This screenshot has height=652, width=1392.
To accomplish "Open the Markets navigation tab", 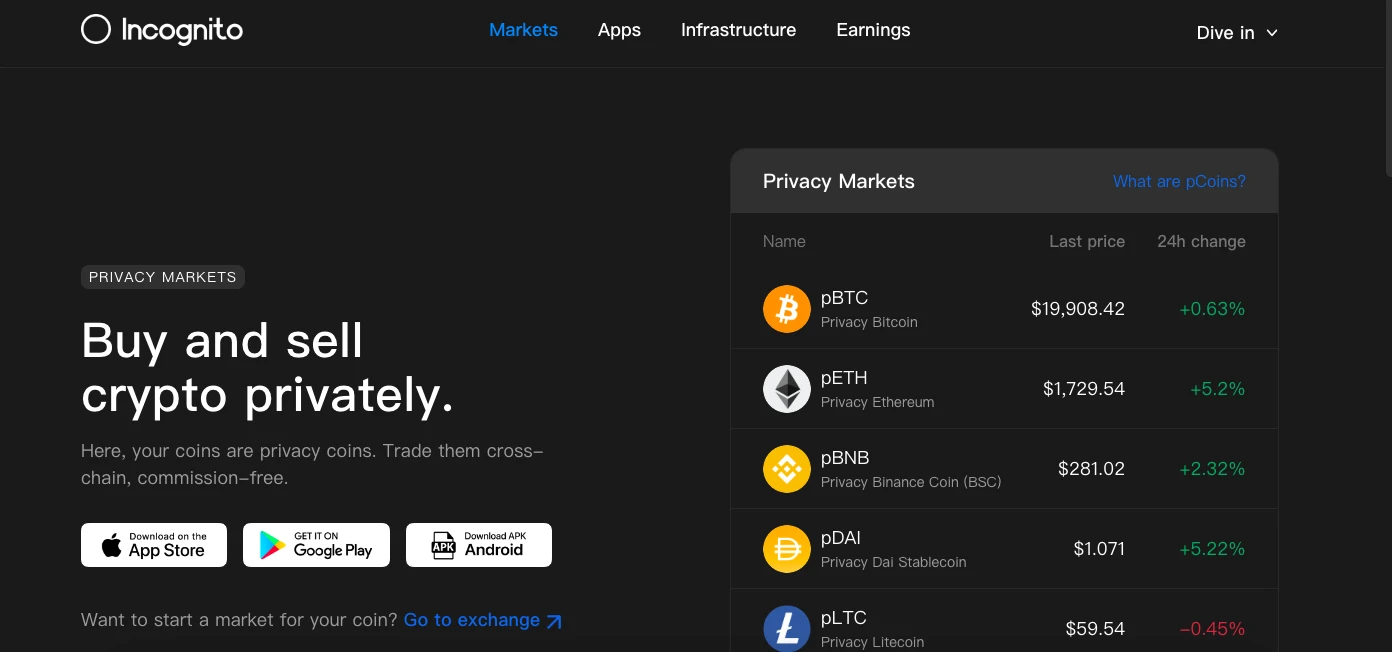I will pos(523,30).
